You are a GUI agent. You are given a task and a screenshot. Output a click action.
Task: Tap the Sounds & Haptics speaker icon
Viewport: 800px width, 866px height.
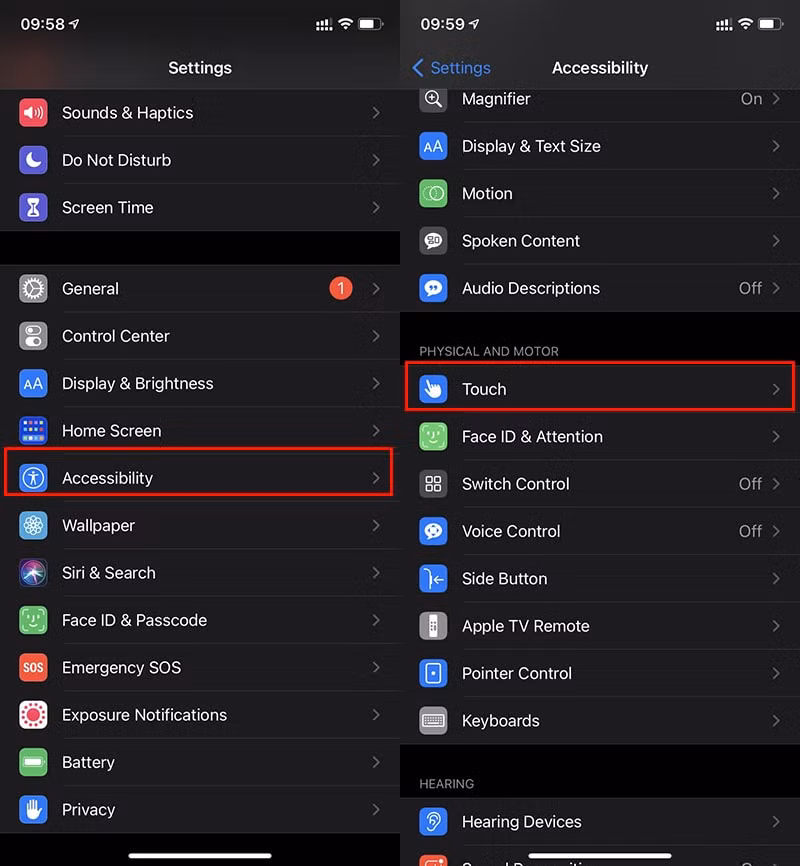click(x=33, y=113)
